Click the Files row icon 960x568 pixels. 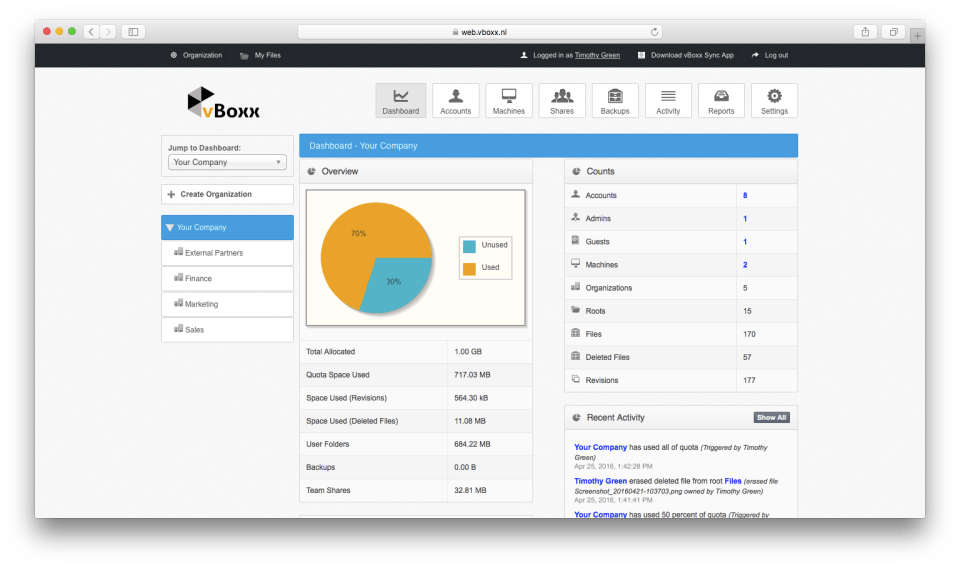coord(576,333)
